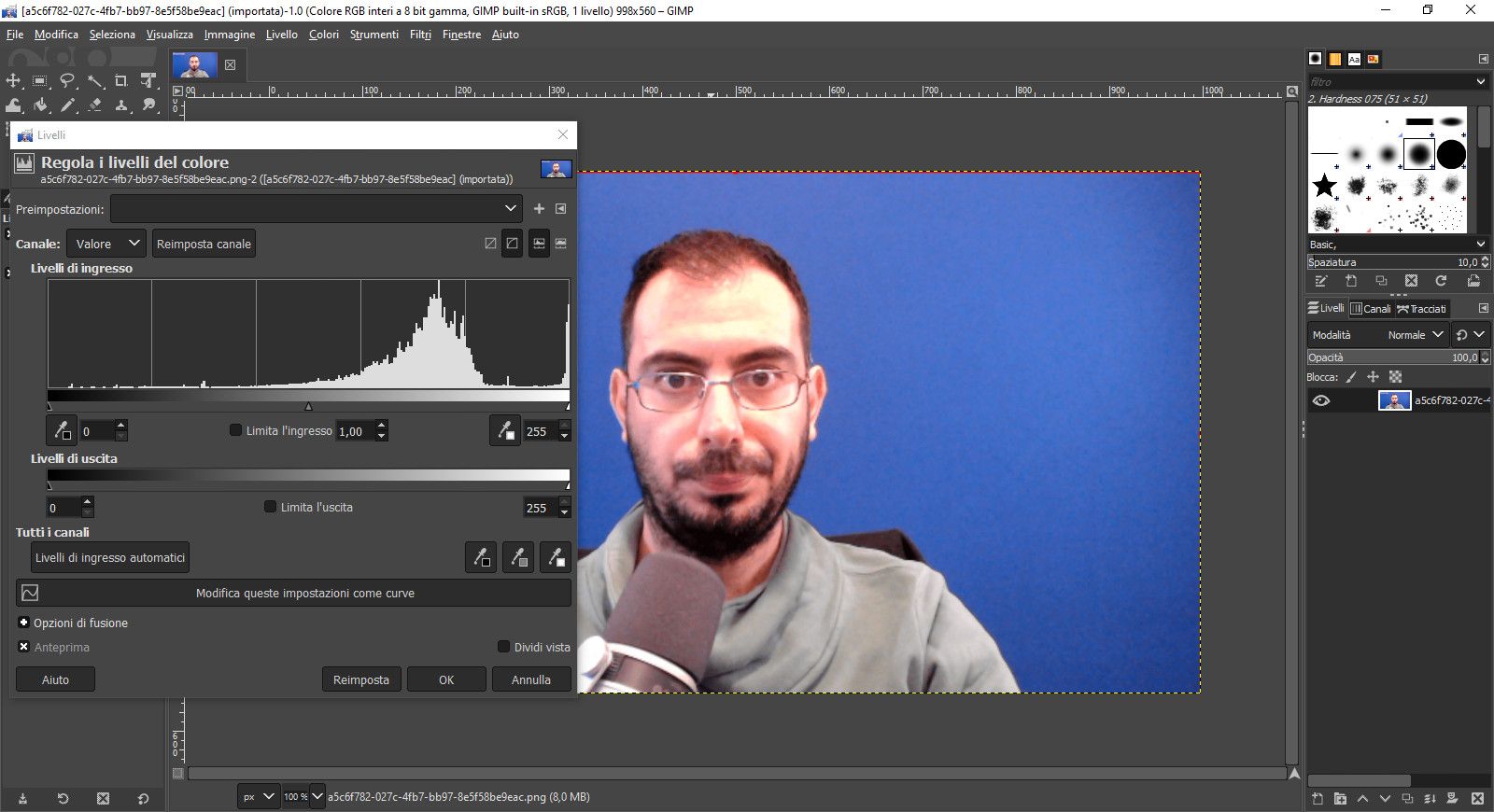Toggle the Anteprima preview checkbox

click(x=24, y=647)
